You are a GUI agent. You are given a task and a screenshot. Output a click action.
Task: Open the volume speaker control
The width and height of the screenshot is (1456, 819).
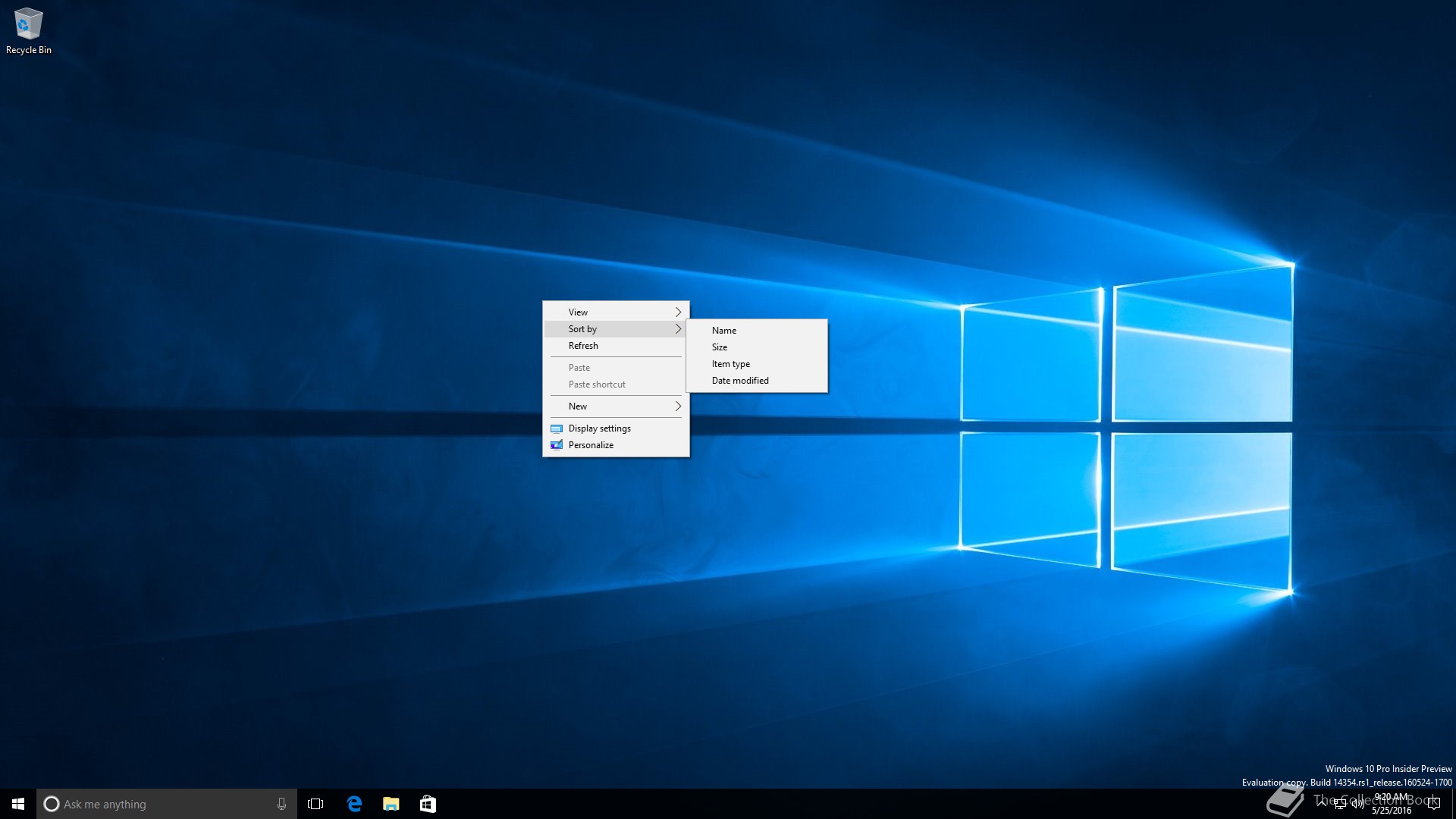1357,804
